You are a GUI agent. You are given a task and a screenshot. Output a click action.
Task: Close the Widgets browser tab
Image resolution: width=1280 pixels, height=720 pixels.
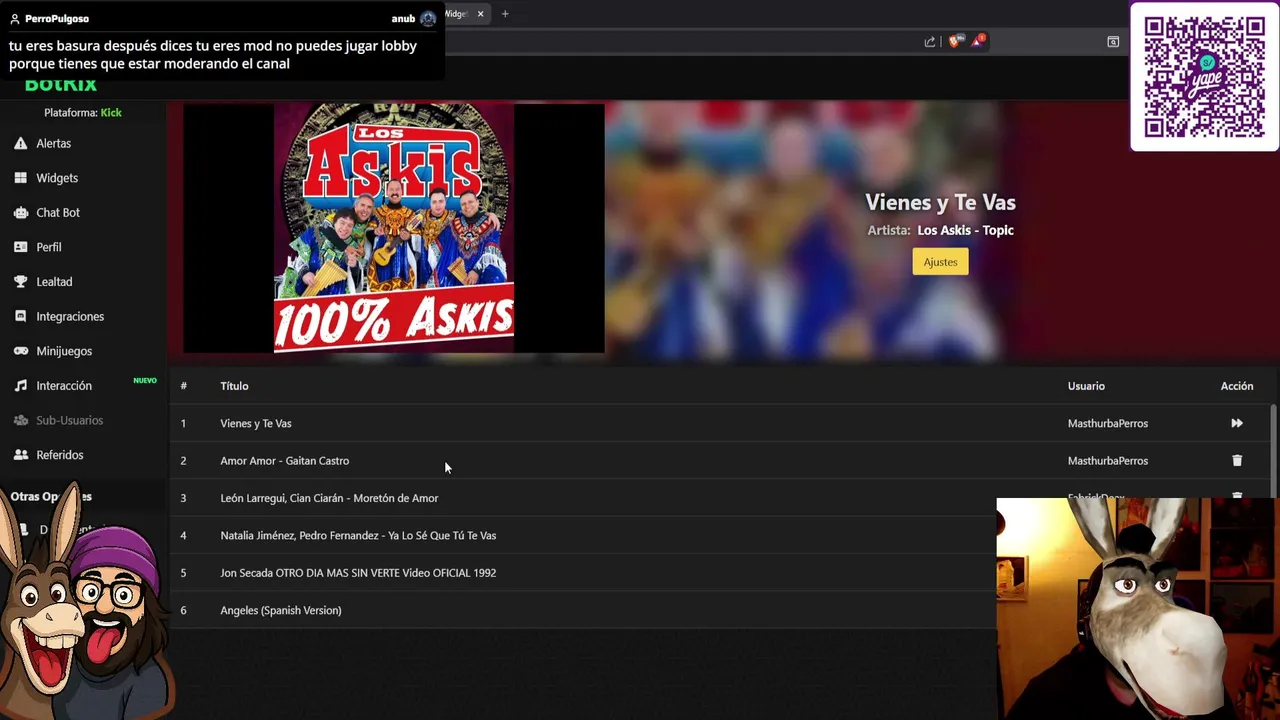click(480, 14)
